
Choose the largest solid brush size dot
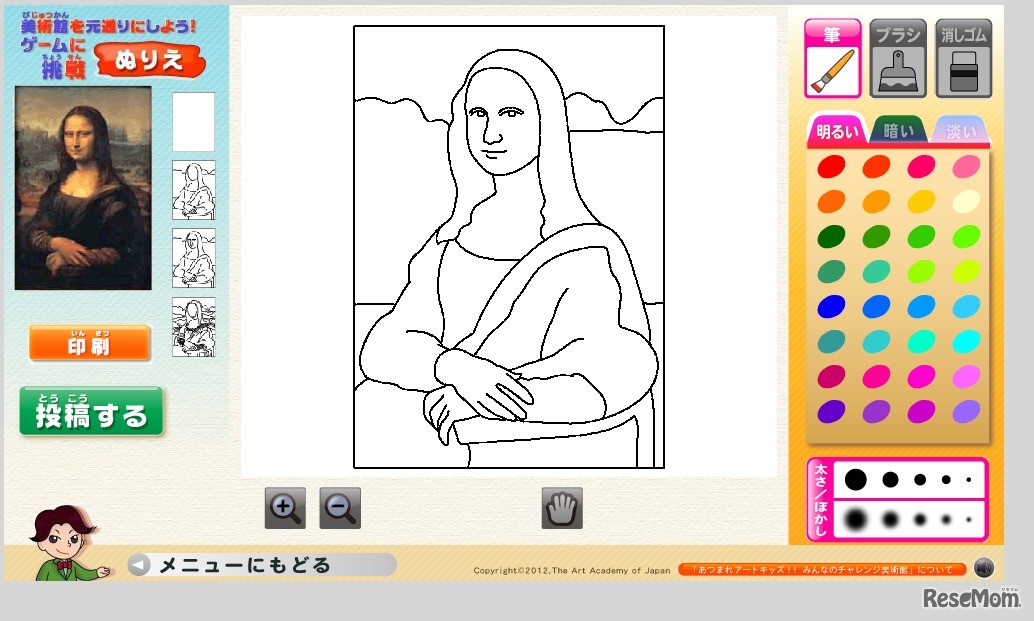(x=855, y=479)
